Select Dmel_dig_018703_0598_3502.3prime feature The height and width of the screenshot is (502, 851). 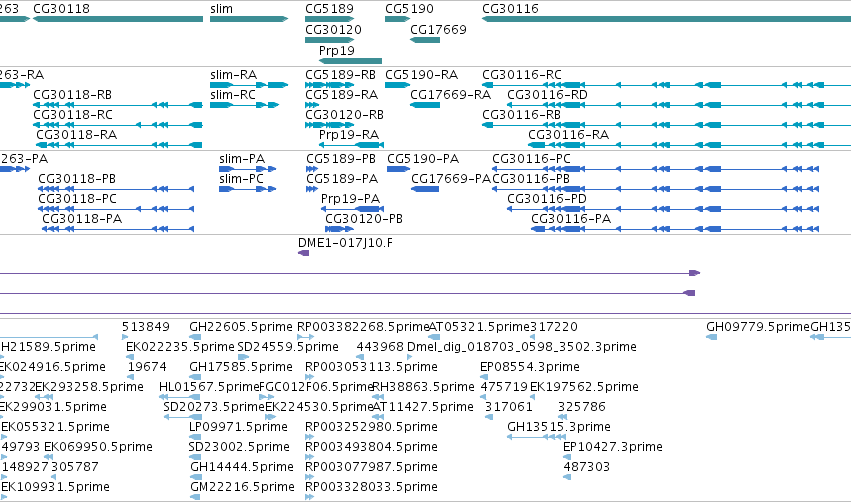pyautogui.click(x=522, y=347)
